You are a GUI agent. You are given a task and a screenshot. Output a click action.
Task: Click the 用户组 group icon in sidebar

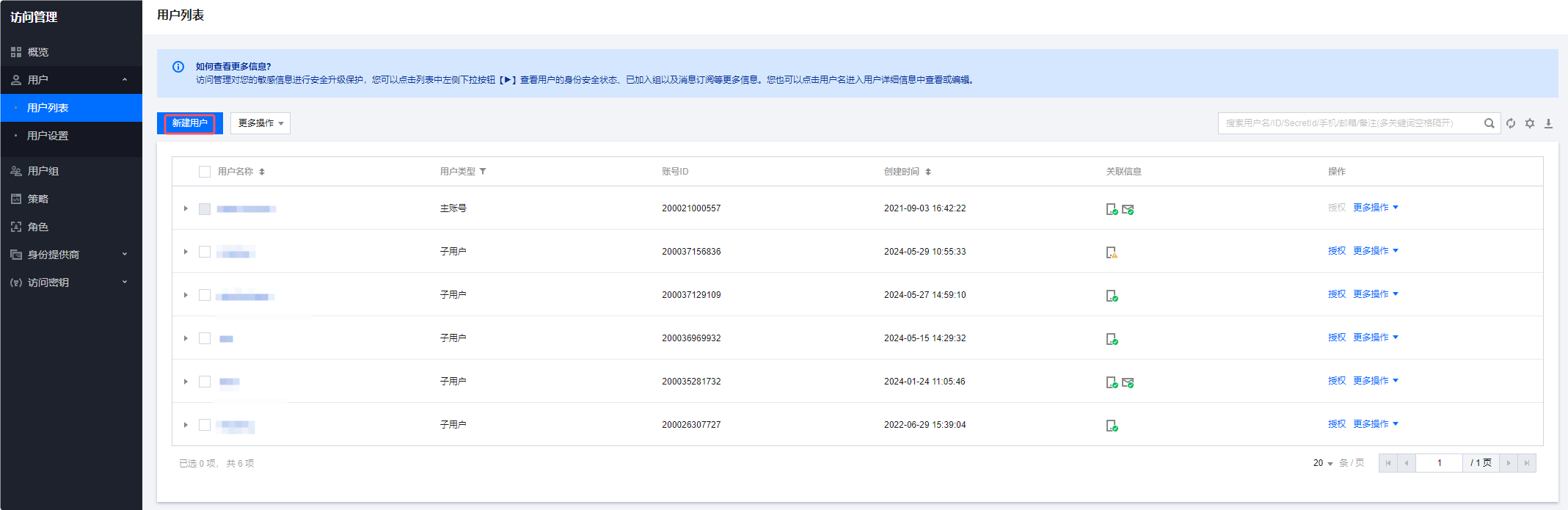(x=16, y=171)
